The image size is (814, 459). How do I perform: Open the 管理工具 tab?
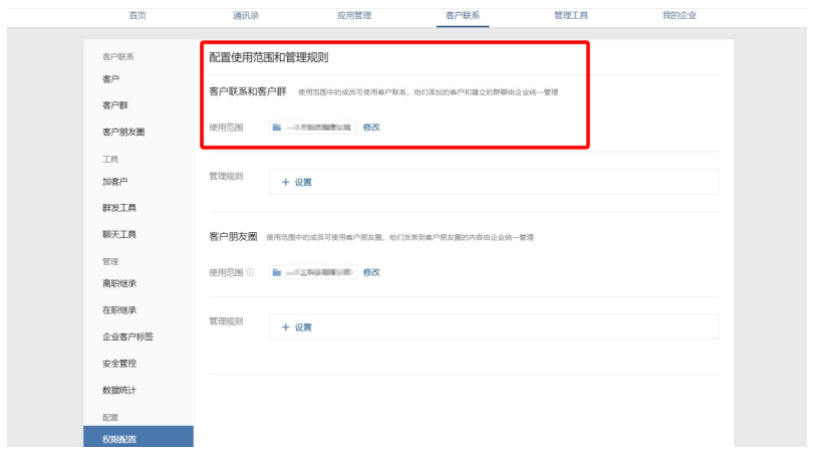coord(571,16)
